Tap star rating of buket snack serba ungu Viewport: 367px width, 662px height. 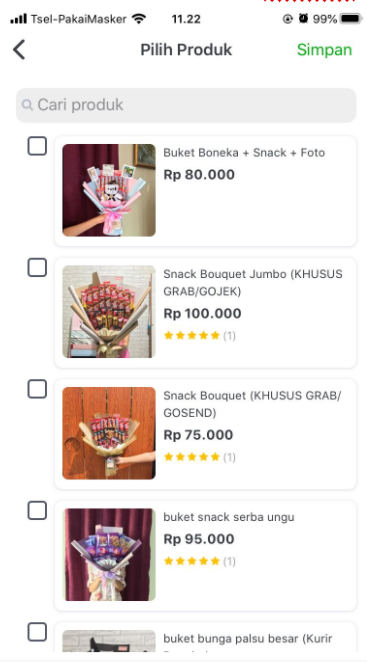point(192,561)
